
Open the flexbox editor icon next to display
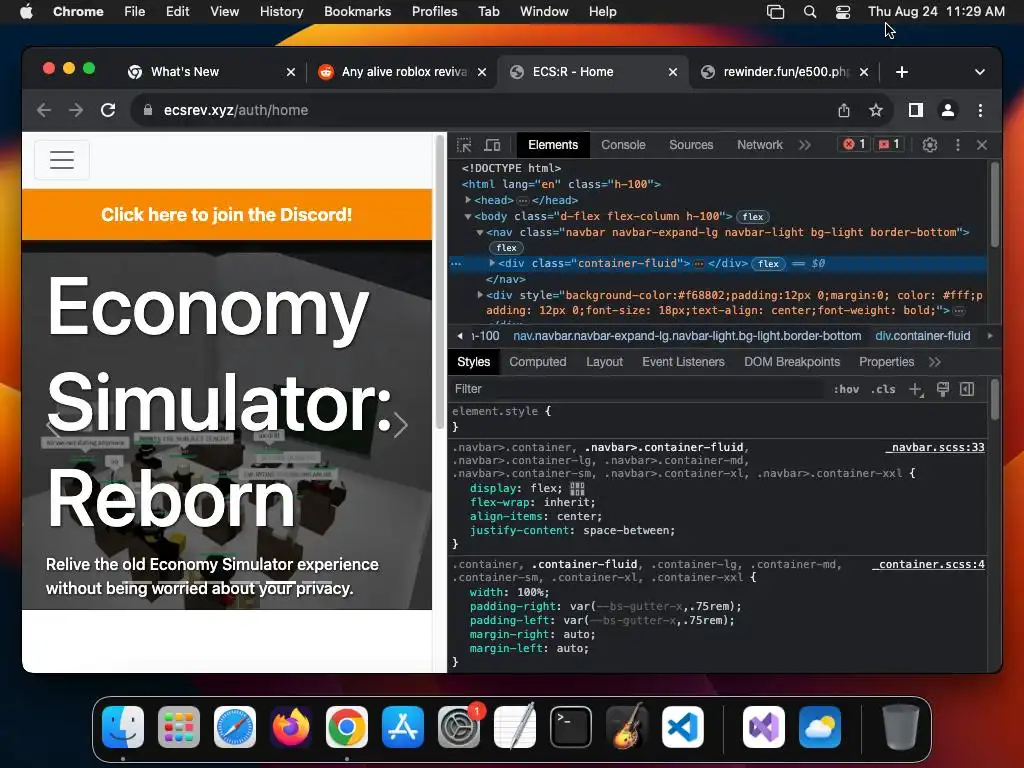click(577, 488)
